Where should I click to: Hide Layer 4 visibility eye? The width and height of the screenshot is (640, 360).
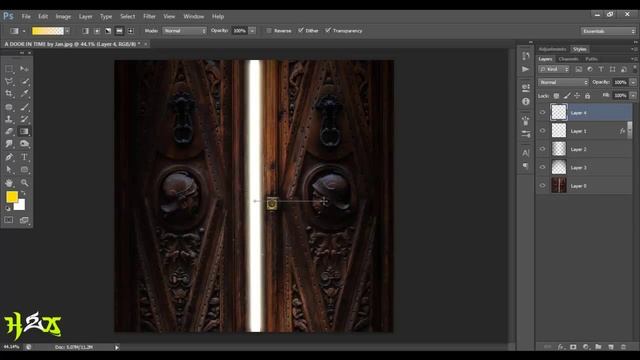(542, 113)
